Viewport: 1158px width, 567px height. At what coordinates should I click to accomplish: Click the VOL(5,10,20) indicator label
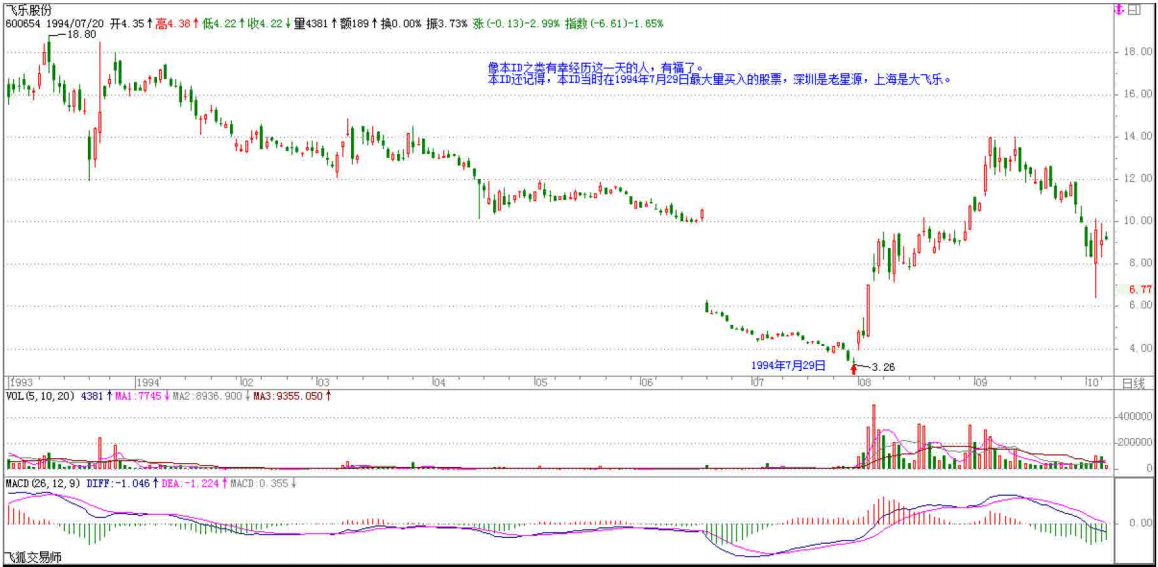click(40, 397)
